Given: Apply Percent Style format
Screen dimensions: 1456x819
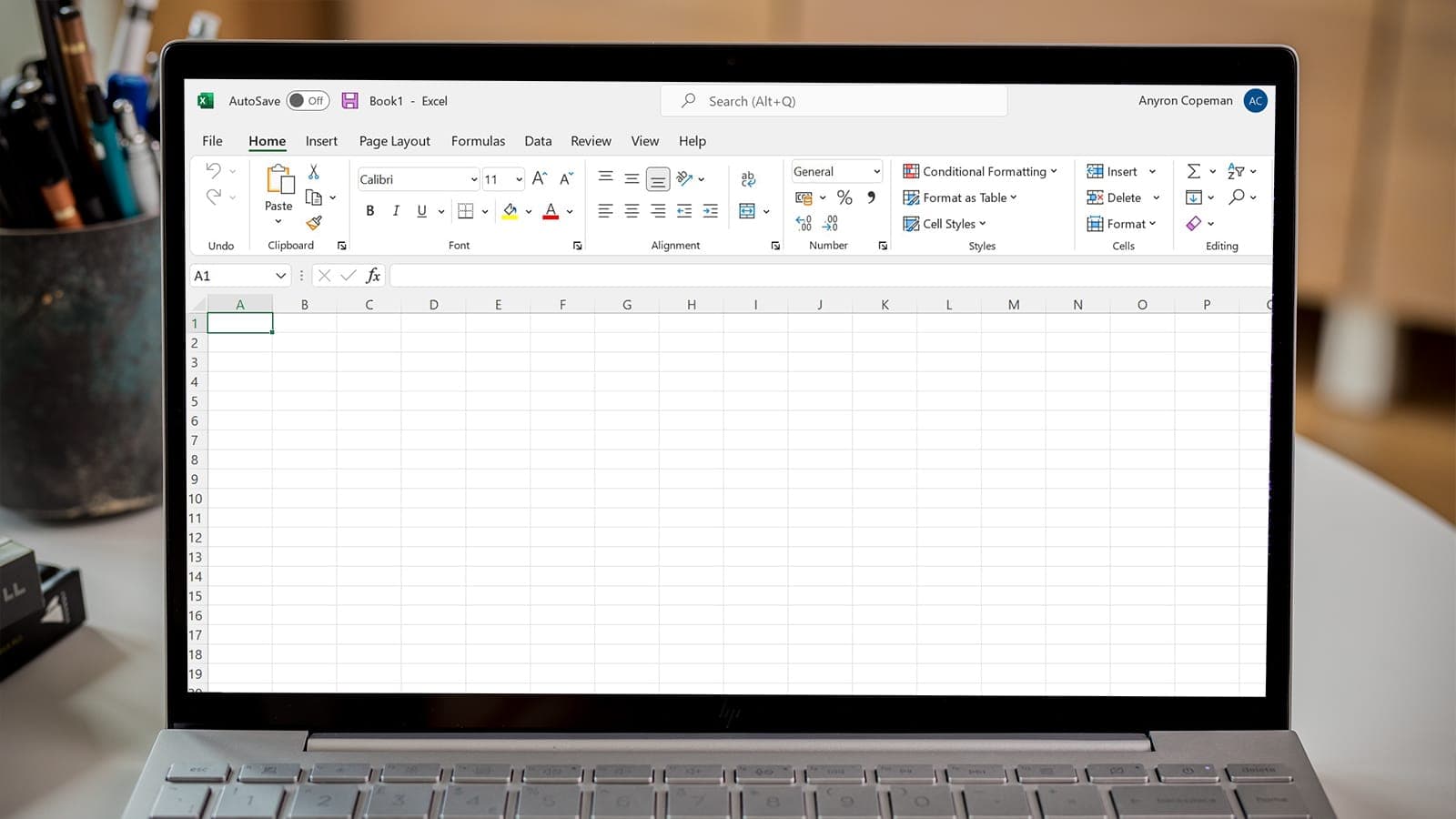Looking at the screenshot, I should tap(844, 197).
